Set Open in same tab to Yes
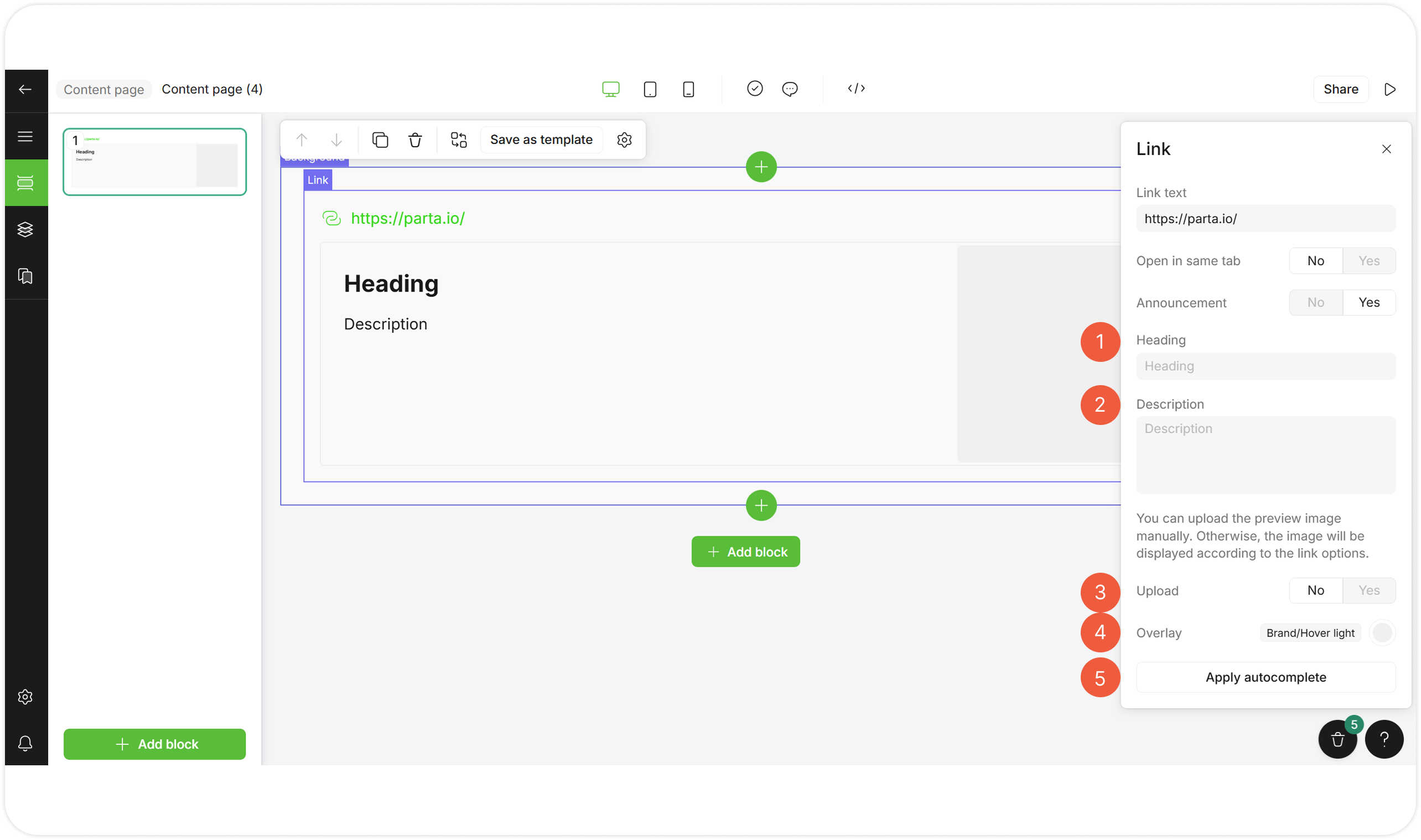The image size is (1421, 840). (1368, 261)
